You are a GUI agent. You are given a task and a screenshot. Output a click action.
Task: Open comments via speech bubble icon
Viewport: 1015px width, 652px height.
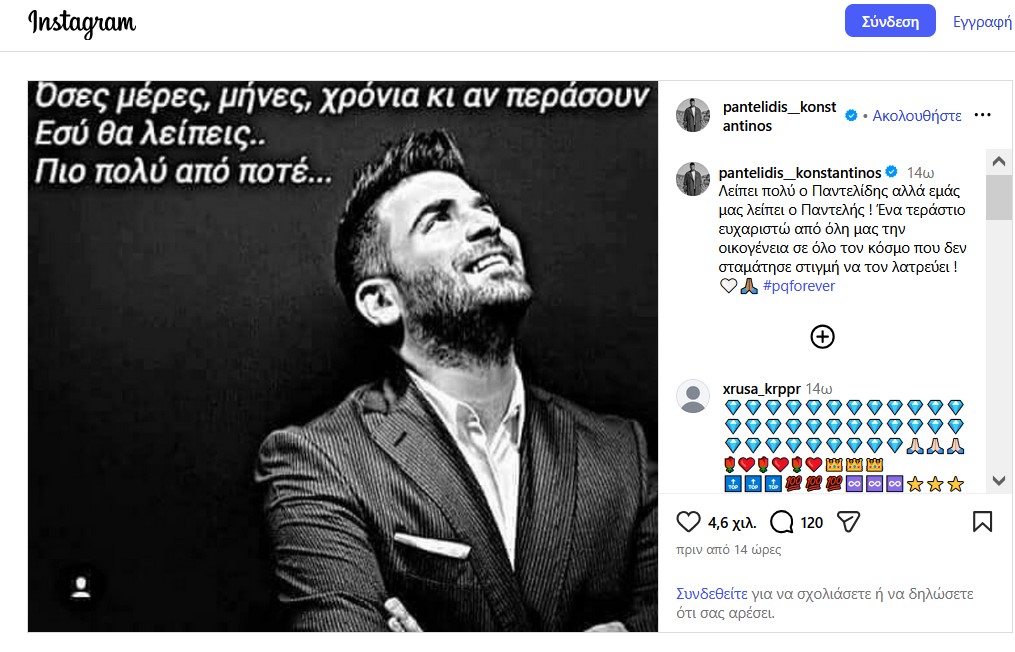coord(781,522)
